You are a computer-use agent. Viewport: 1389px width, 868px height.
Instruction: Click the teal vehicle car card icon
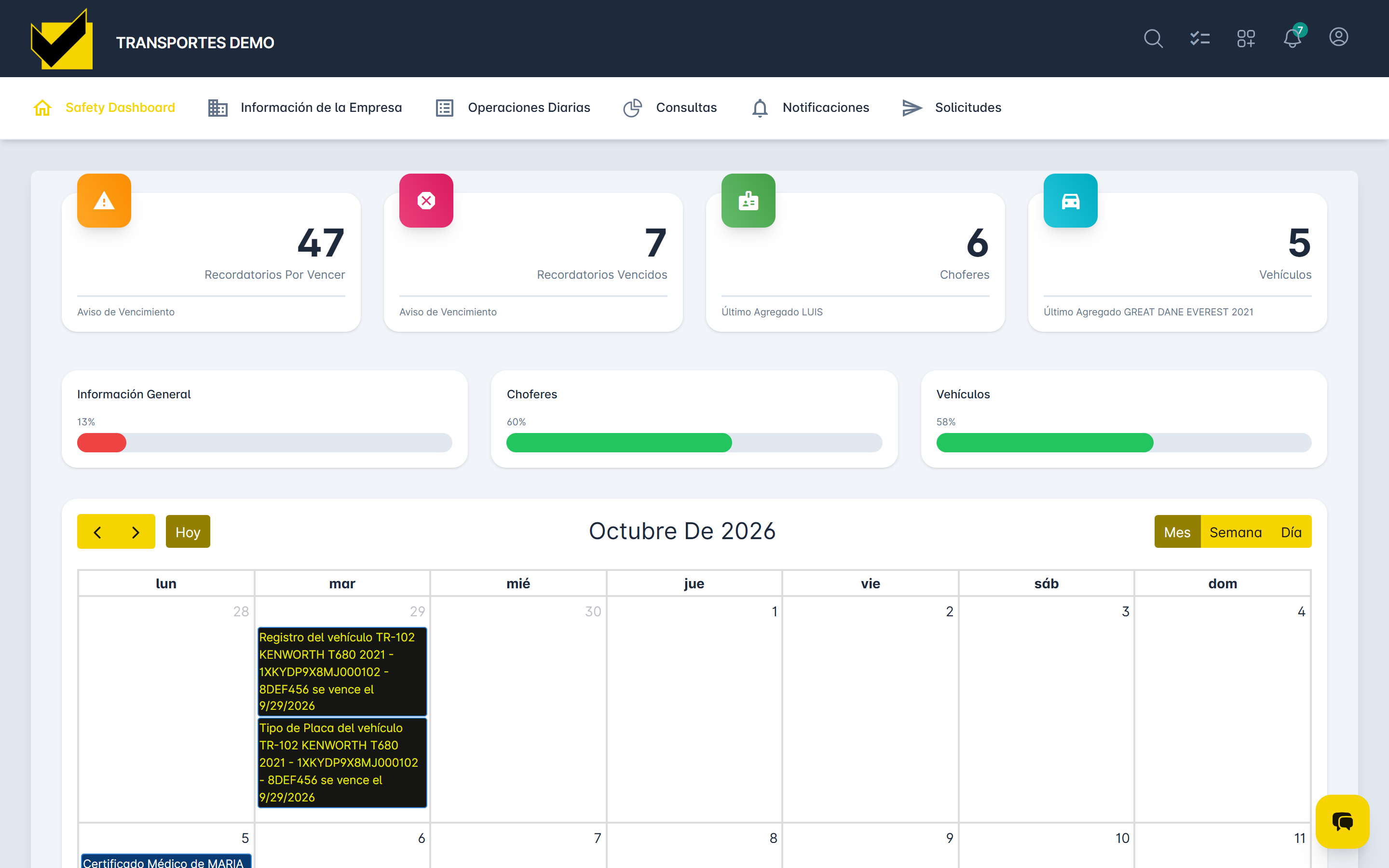pos(1071,200)
